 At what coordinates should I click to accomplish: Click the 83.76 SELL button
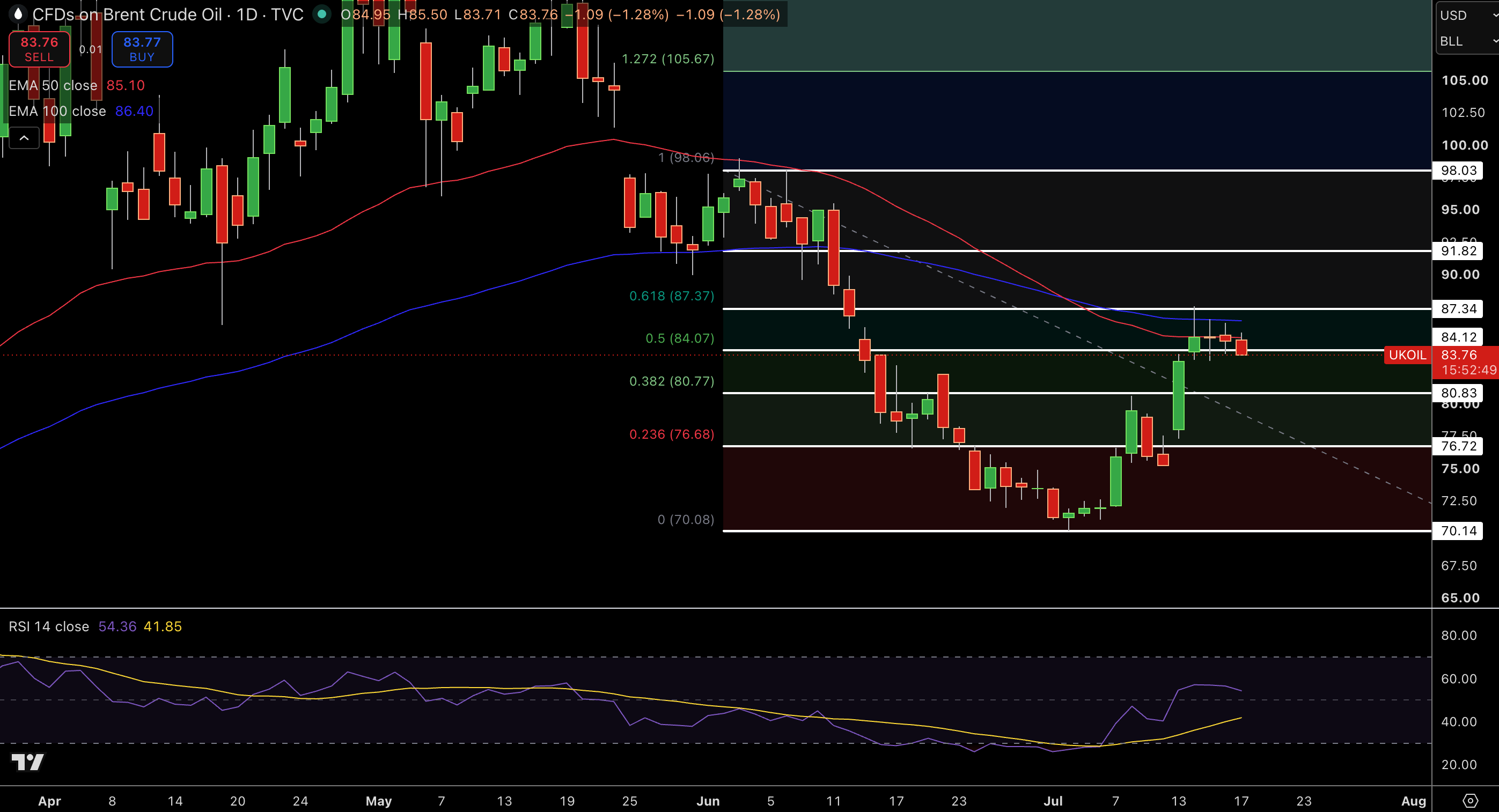(39, 49)
